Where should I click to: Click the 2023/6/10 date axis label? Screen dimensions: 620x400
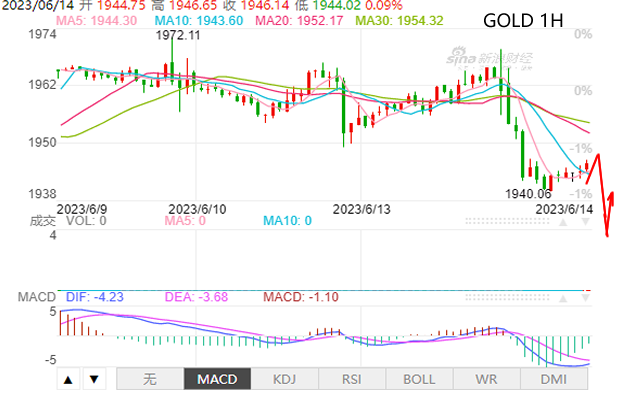click(197, 209)
